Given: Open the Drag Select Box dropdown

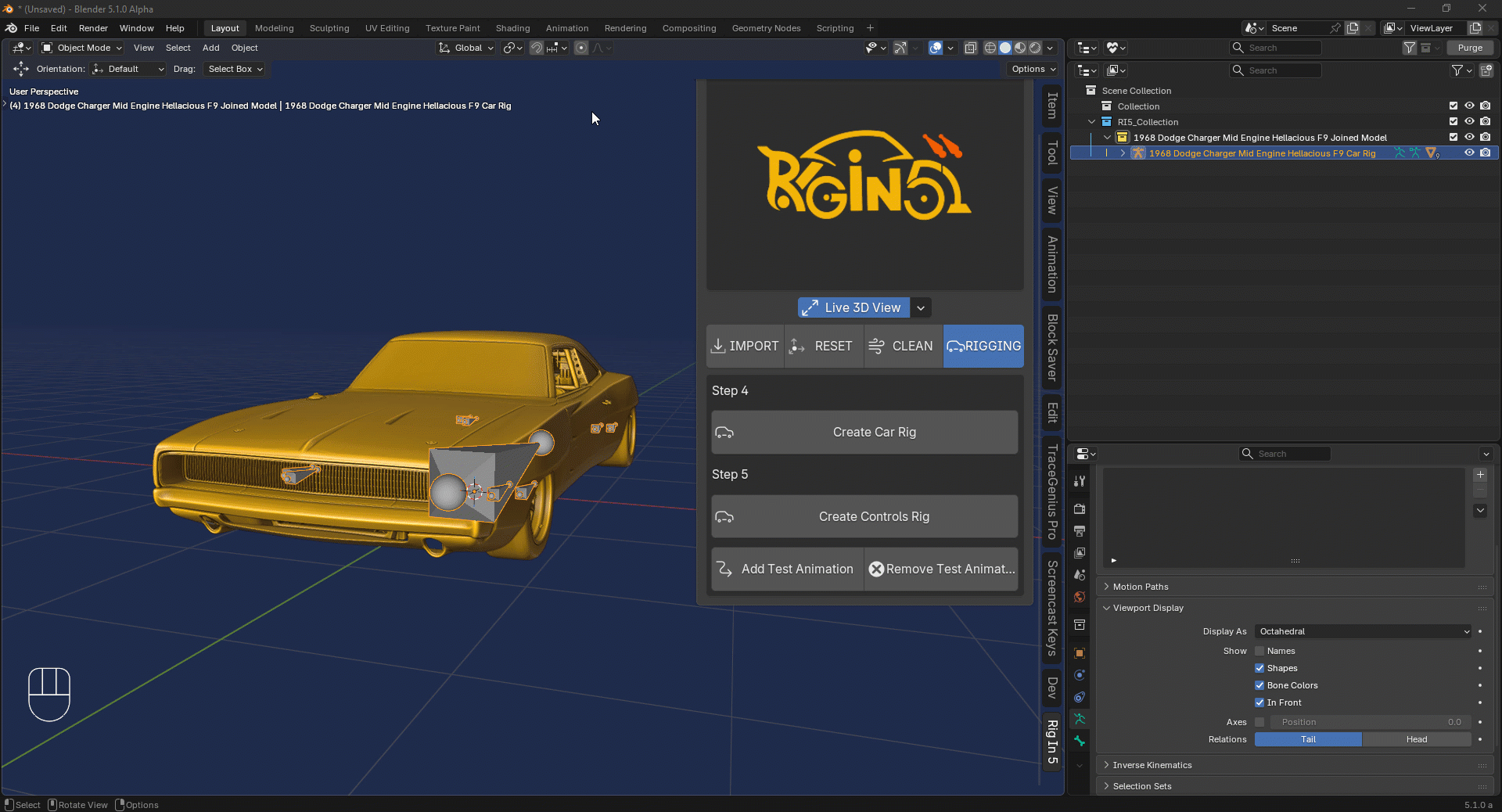Looking at the screenshot, I should [x=235, y=69].
